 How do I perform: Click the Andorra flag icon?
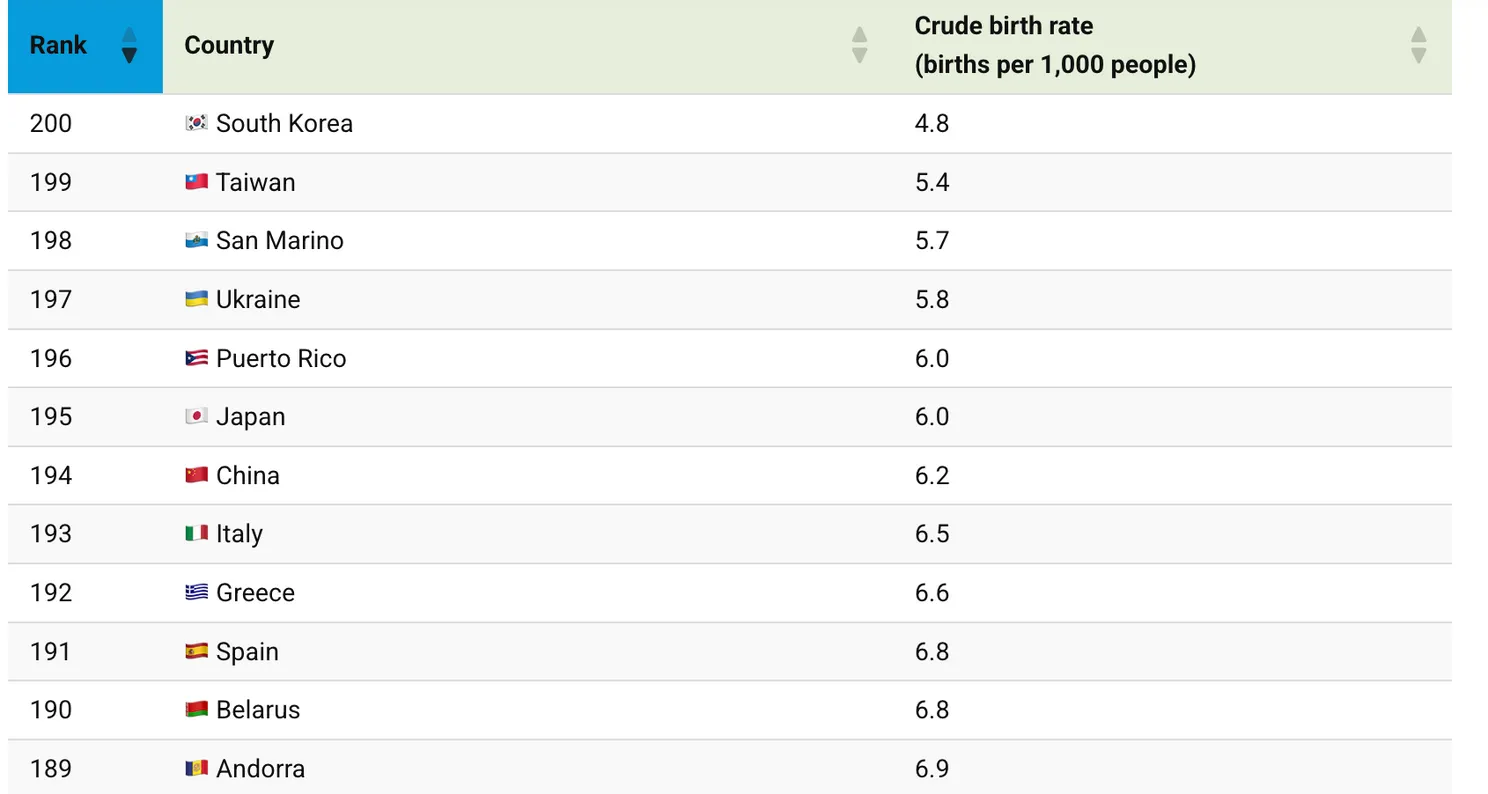[x=197, y=769]
